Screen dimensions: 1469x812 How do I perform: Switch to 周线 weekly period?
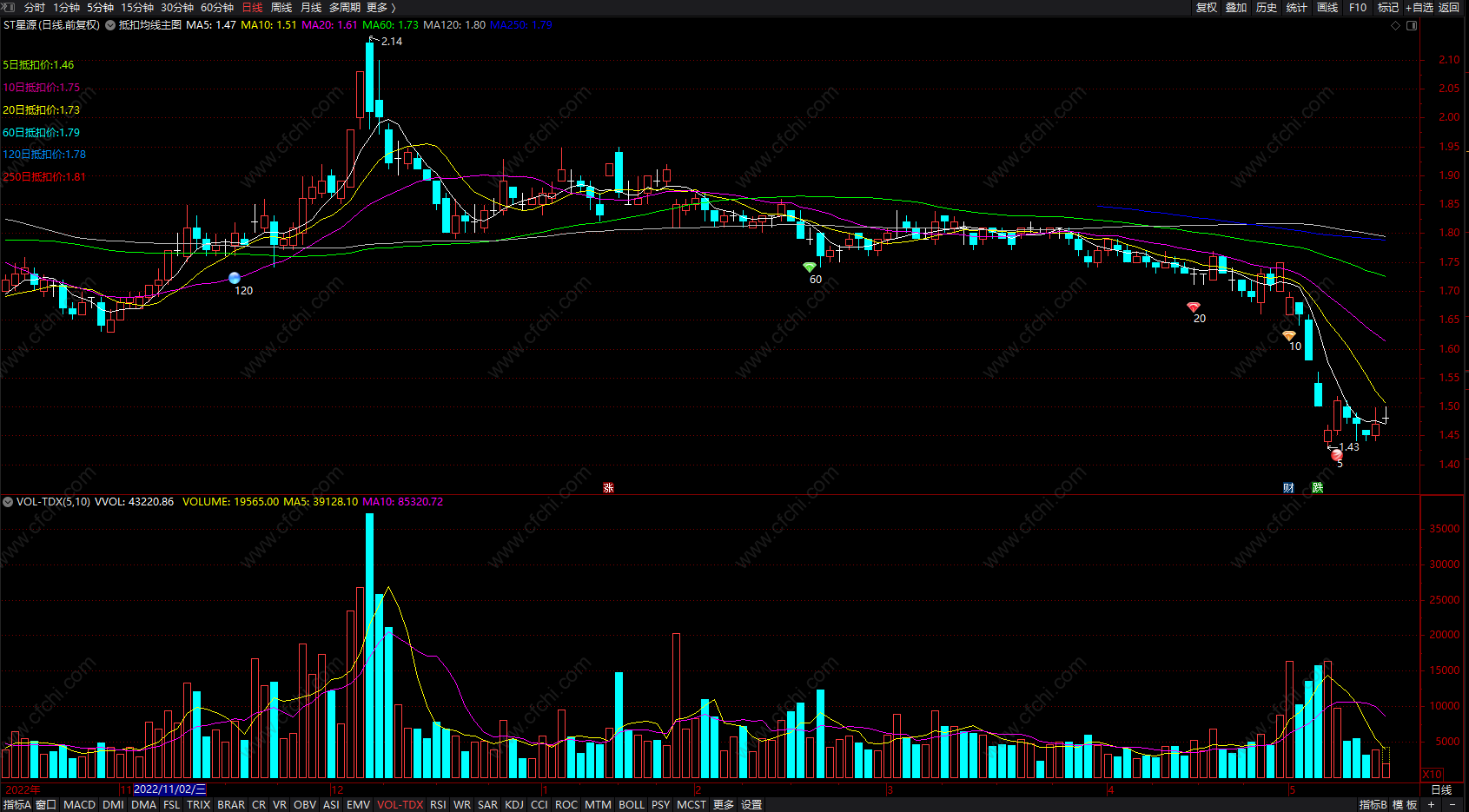coord(281,7)
